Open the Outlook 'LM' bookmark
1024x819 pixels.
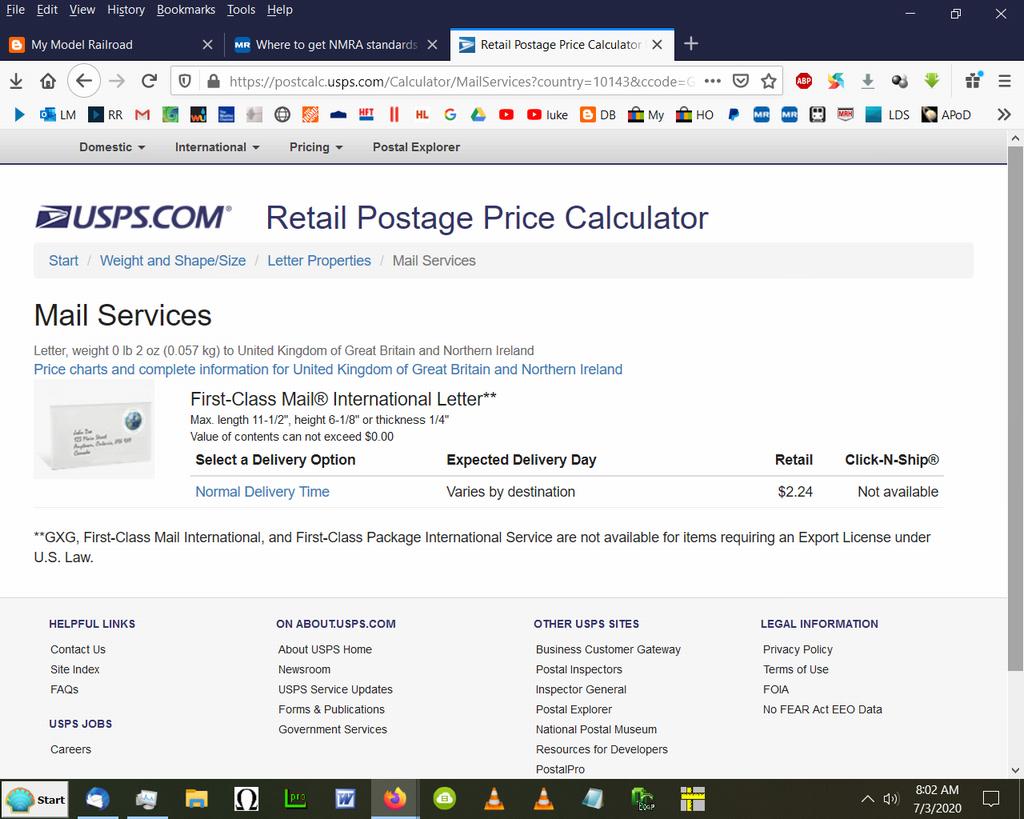click(x=57, y=115)
